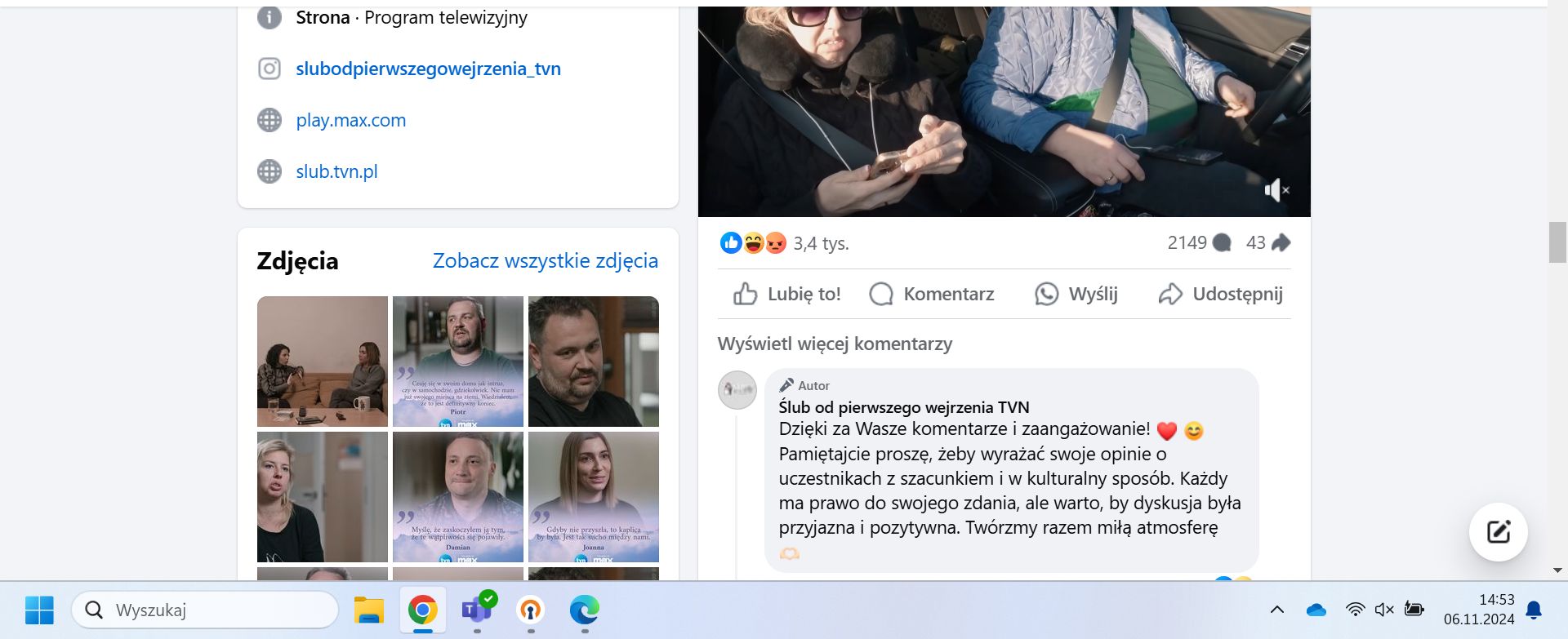
Task: Click the Instagram icon in page info
Action: click(269, 69)
